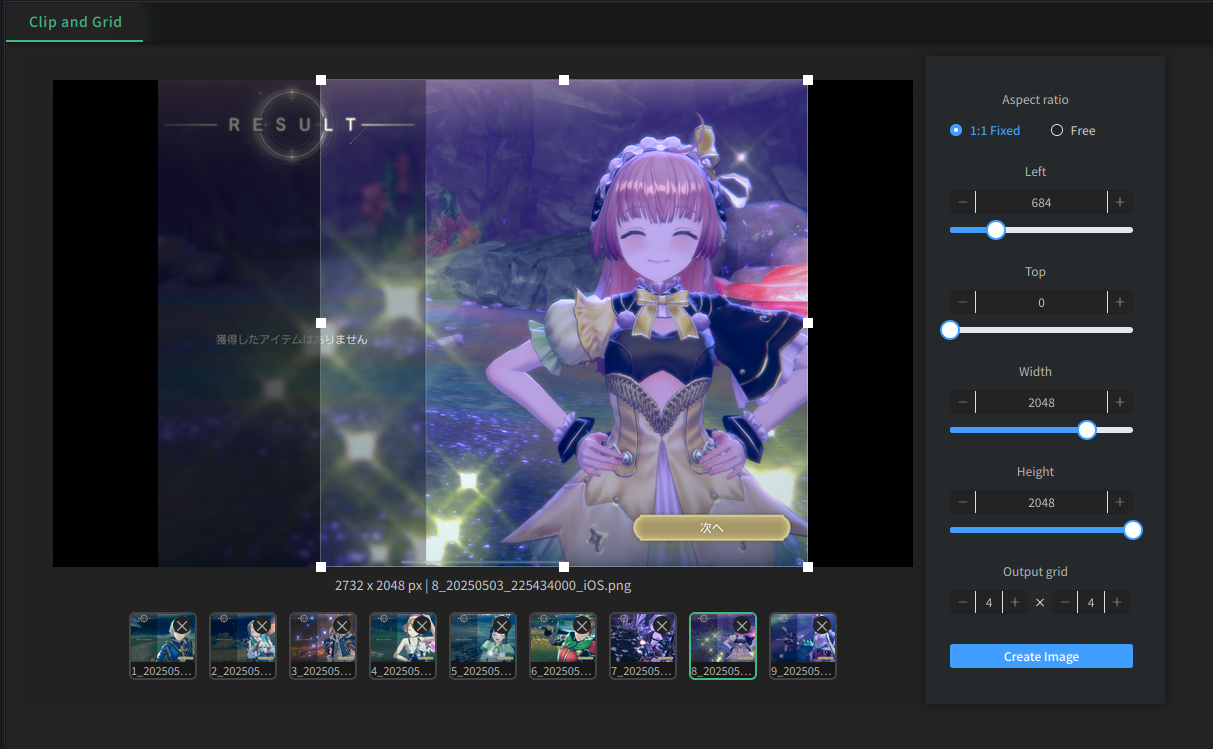Select the 5_202505 thumbnail
1213x749 pixels.
pyautogui.click(x=483, y=646)
